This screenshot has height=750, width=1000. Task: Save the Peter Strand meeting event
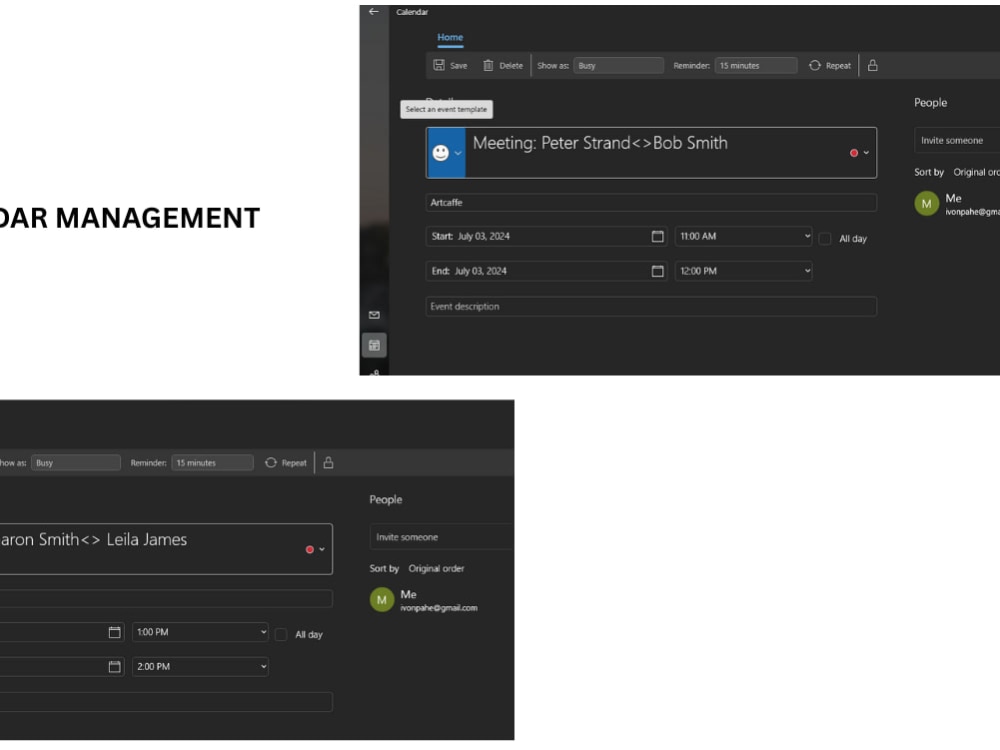450,65
